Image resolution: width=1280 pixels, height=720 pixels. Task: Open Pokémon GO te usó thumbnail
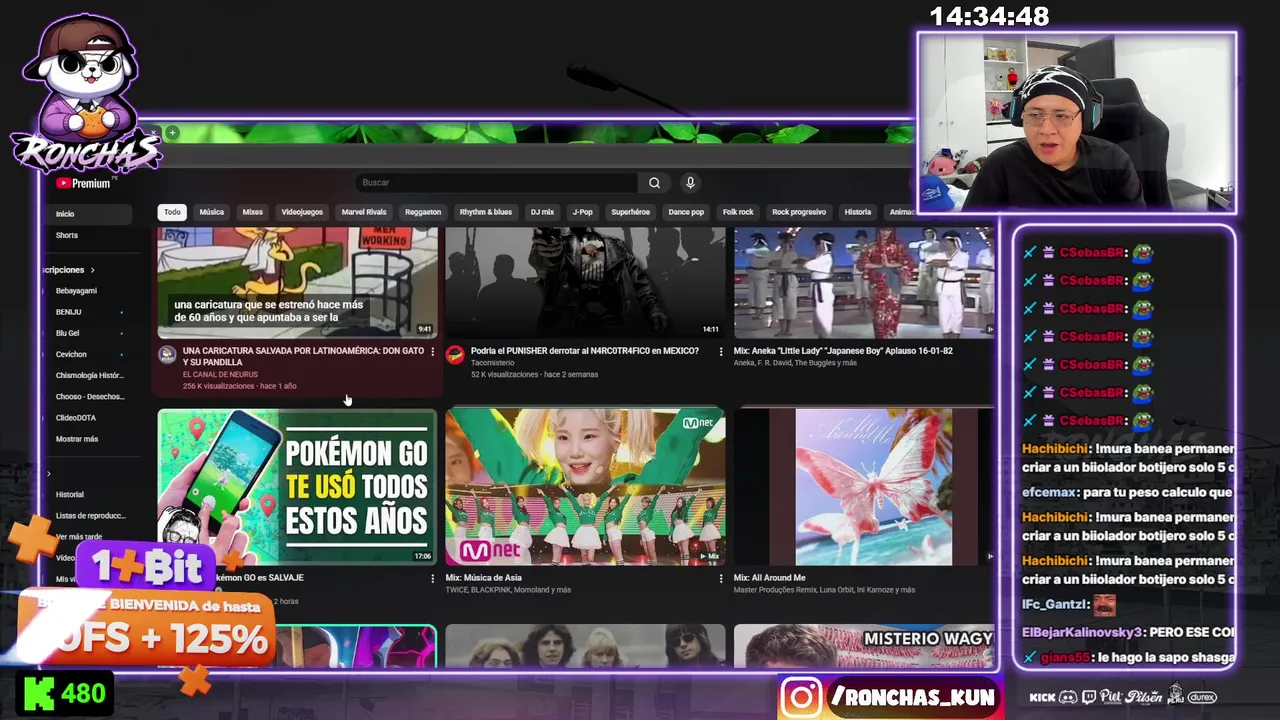297,487
